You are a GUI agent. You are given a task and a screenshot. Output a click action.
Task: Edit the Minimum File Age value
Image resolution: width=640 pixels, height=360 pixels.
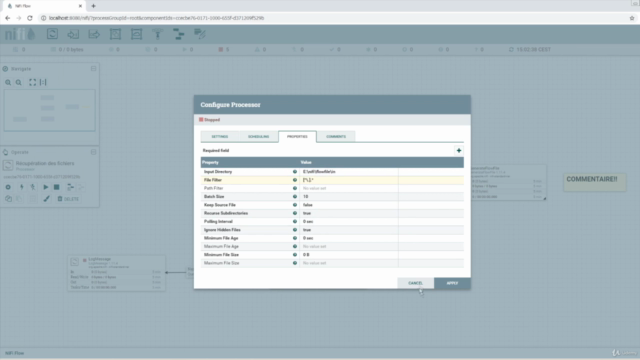click(x=349, y=238)
